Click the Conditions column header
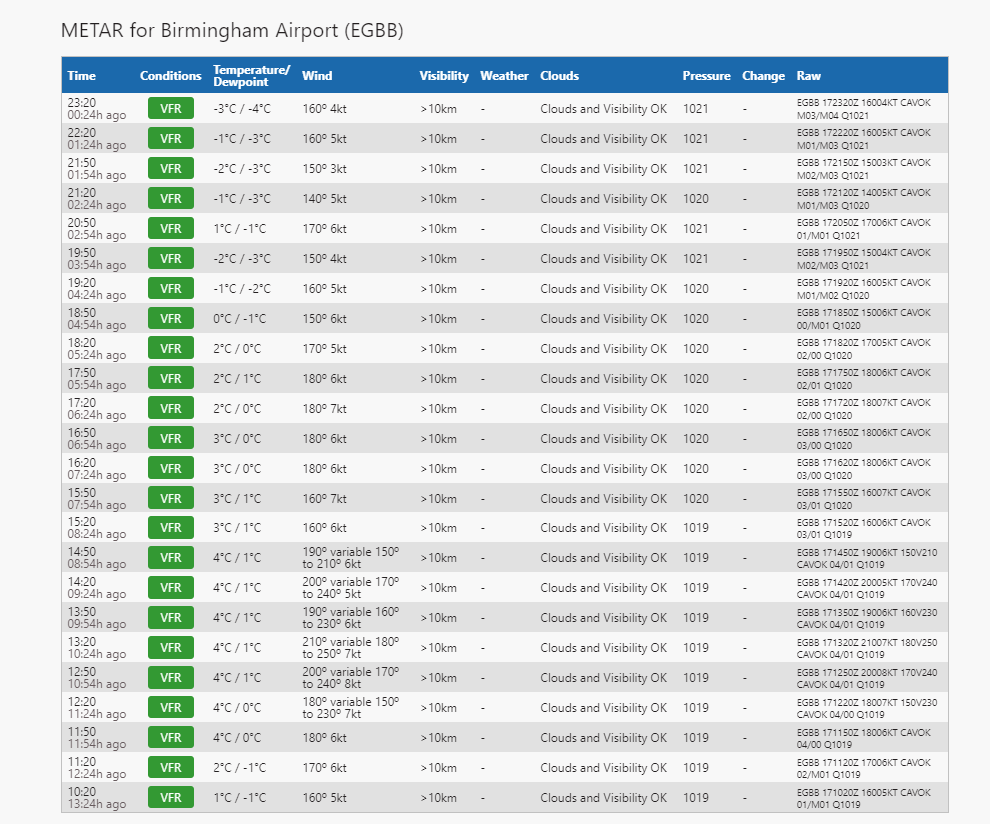Image resolution: width=990 pixels, height=824 pixels. pyautogui.click(x=170, y=76)
